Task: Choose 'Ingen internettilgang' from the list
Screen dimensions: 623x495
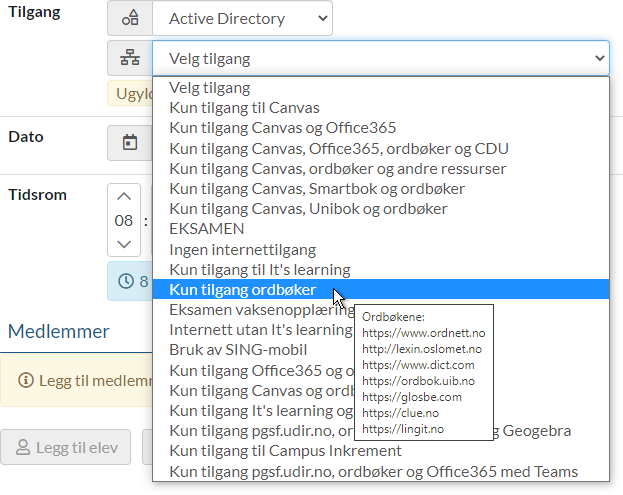Action: [x=243, y=249]
